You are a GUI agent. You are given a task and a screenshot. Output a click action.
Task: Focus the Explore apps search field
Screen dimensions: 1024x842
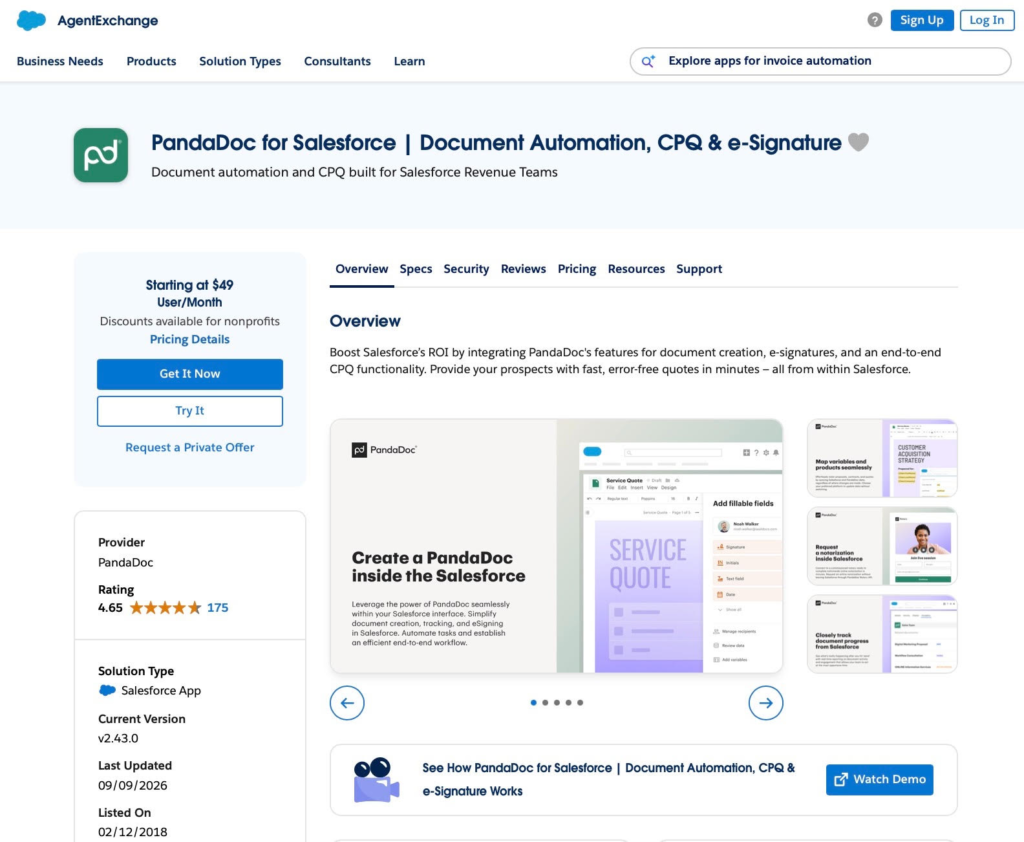click(x=820, y=61)
